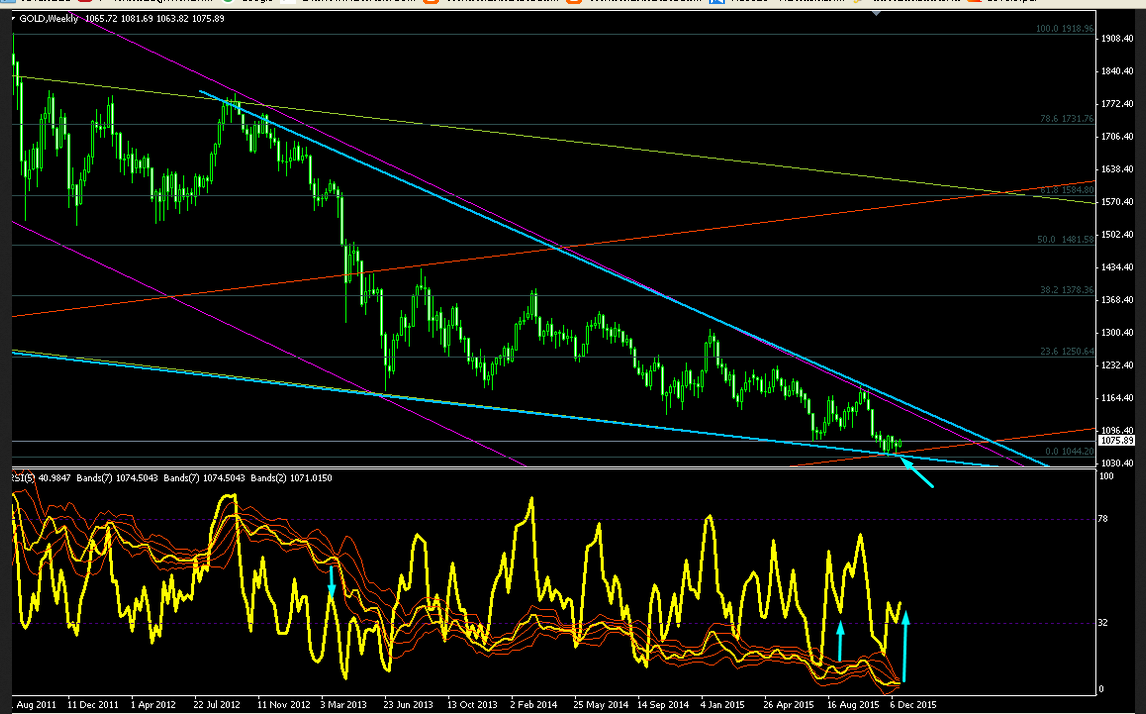This screenshot has width=1146, height=714.
Task: Click the Fibonacci 78.6 1731.76 label
Action: 1067,119
